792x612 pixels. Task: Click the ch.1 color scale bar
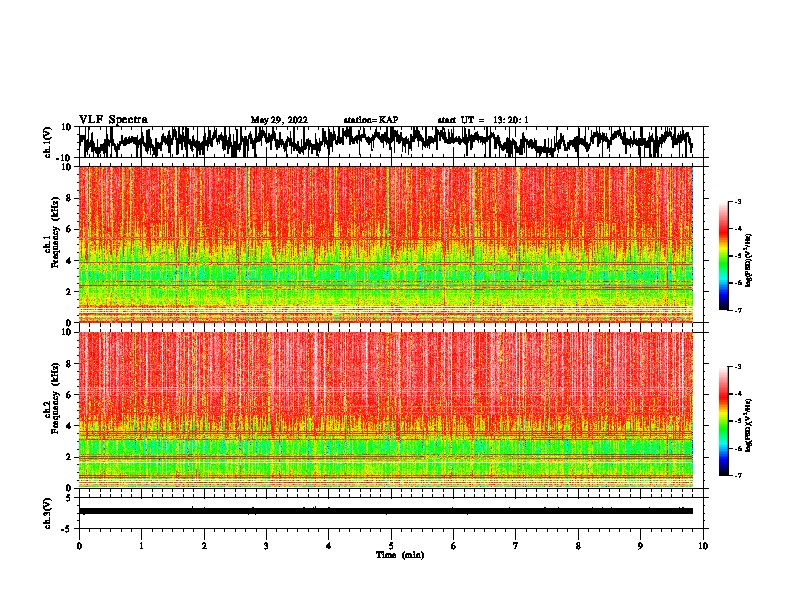723,256
